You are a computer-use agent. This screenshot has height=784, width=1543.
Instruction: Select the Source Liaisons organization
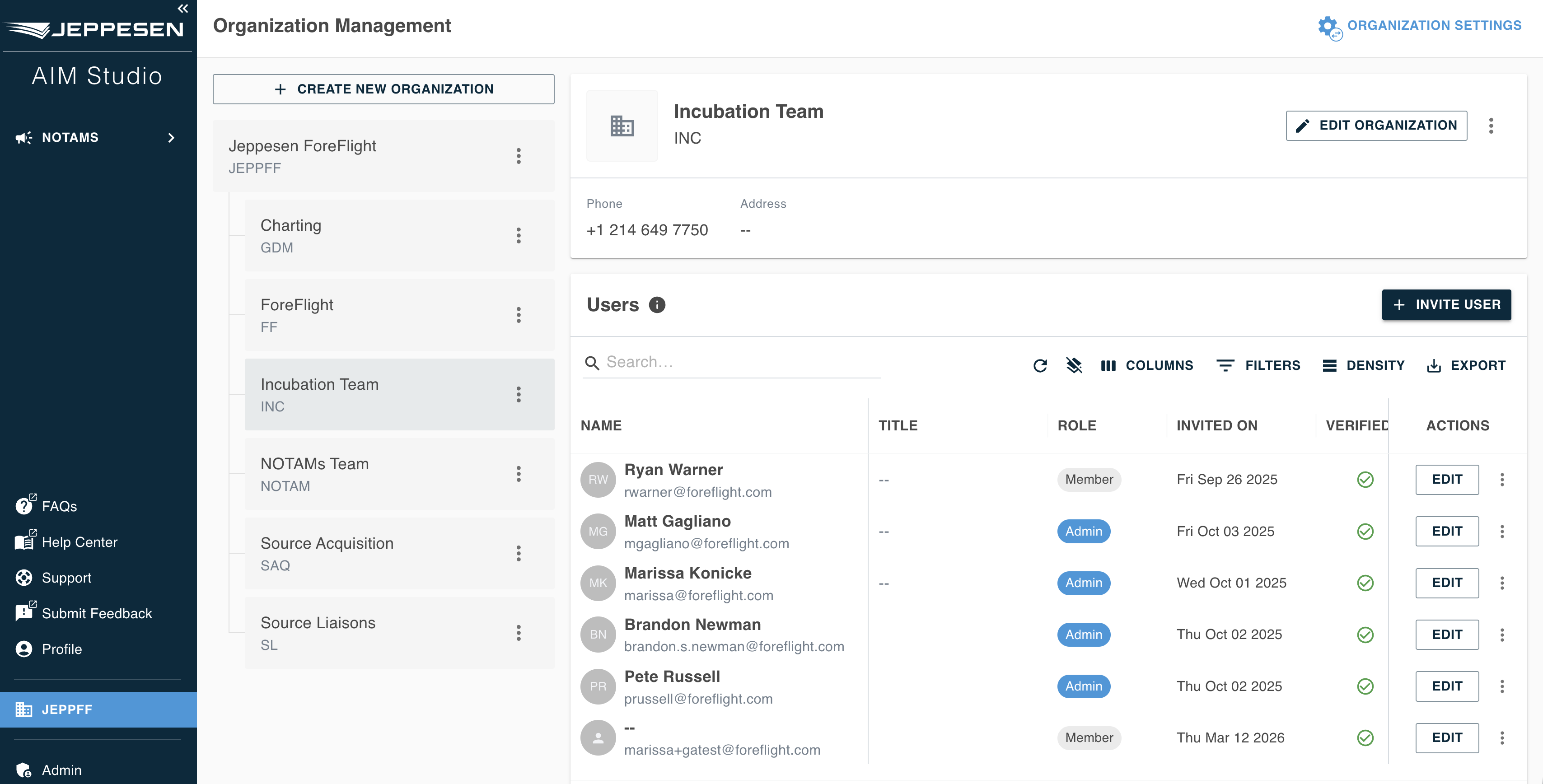tap(399, 633)
